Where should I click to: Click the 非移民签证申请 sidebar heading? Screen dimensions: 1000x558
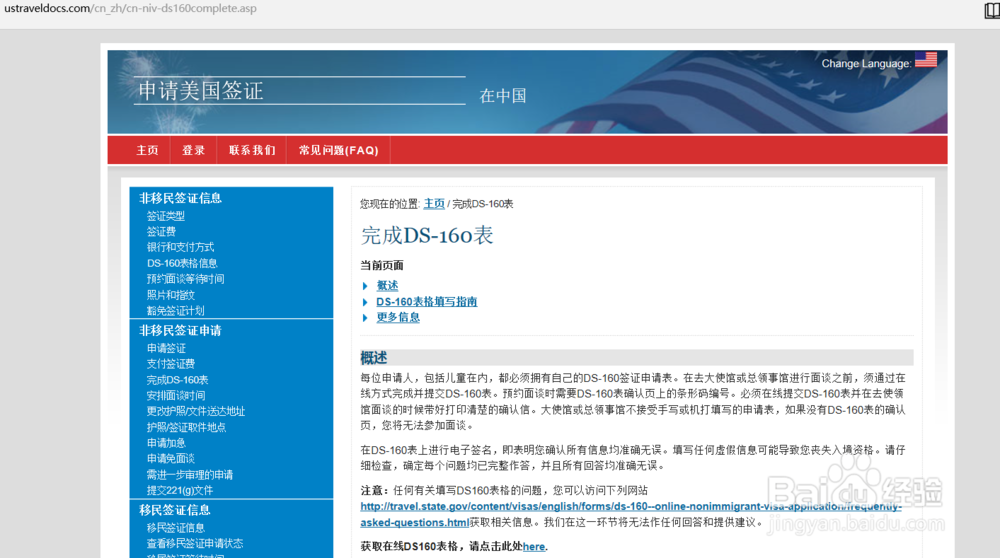pyautogui.click(x=180, y=330)
